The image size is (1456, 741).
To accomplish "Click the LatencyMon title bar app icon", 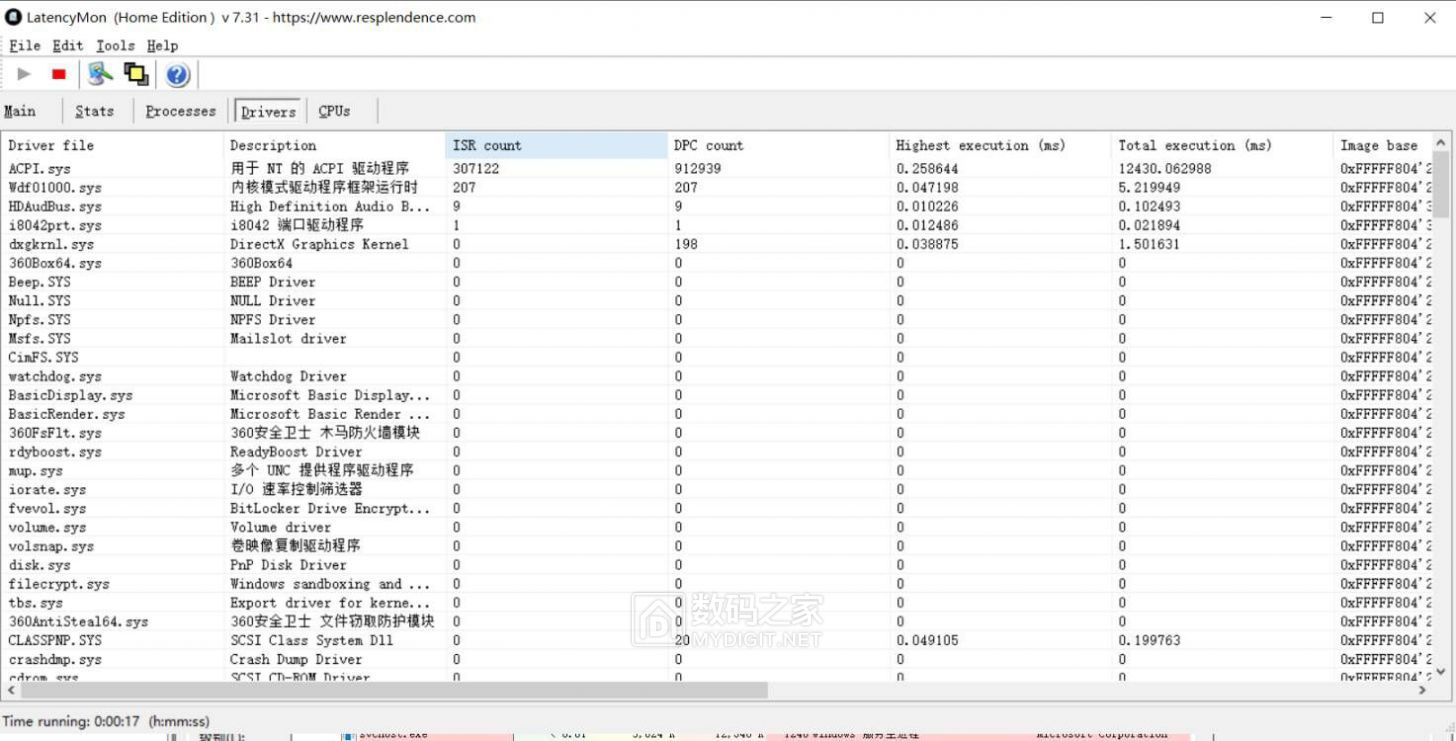I will click(x=14, y=17).
